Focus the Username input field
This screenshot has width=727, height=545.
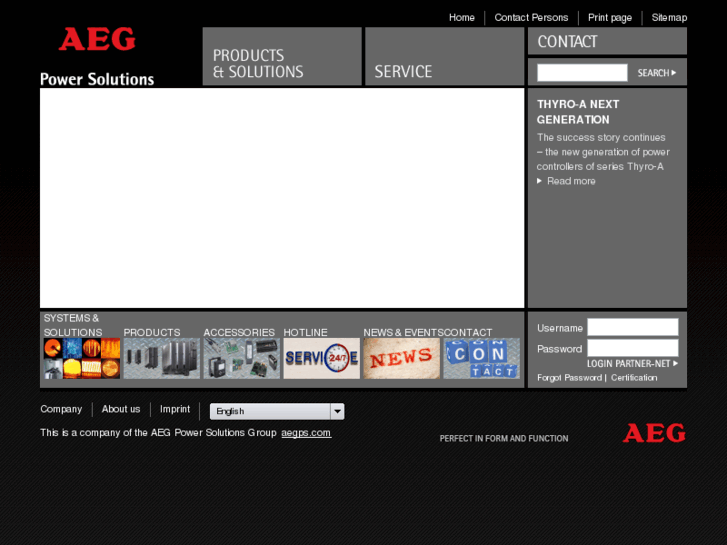point(633,327)
